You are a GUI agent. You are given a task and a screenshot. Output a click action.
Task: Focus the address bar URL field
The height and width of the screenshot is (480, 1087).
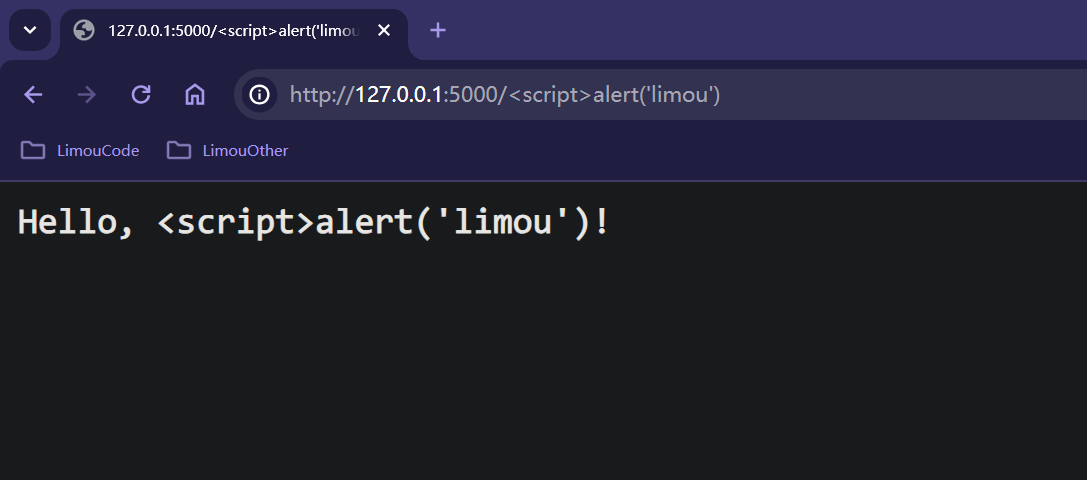coord(600,95)
